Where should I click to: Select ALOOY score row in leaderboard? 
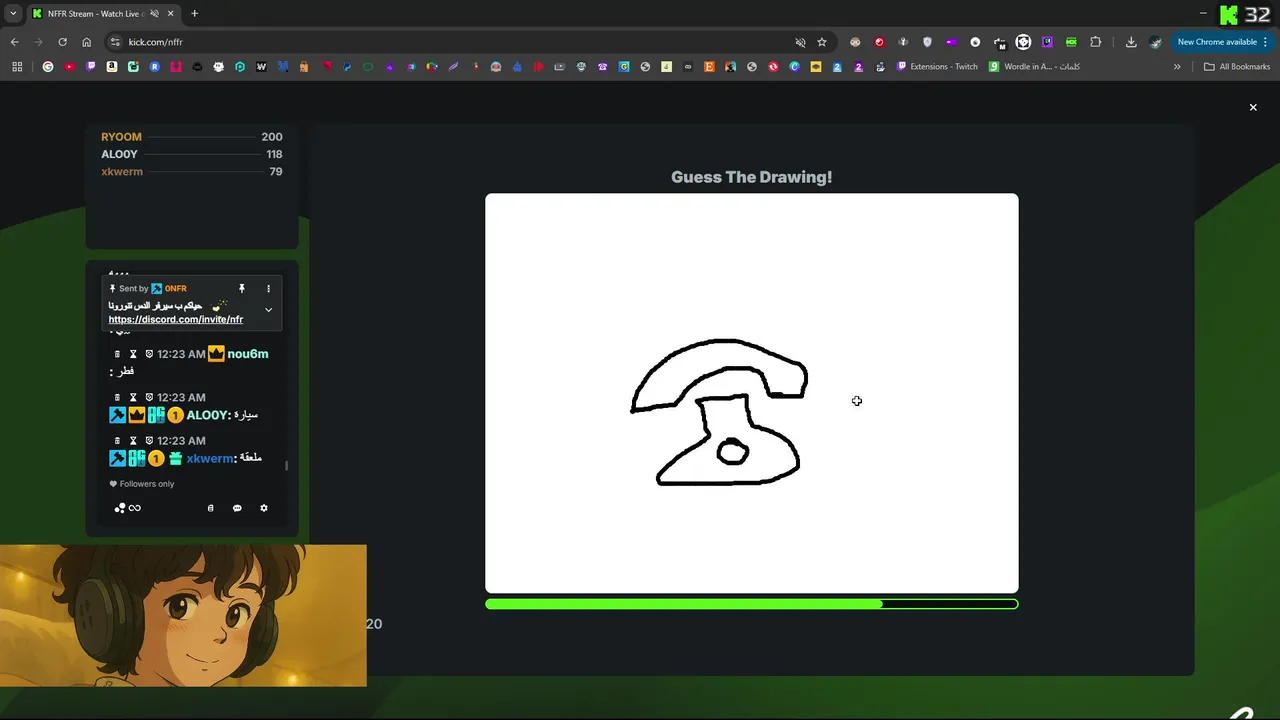click(x=192, y=154)
